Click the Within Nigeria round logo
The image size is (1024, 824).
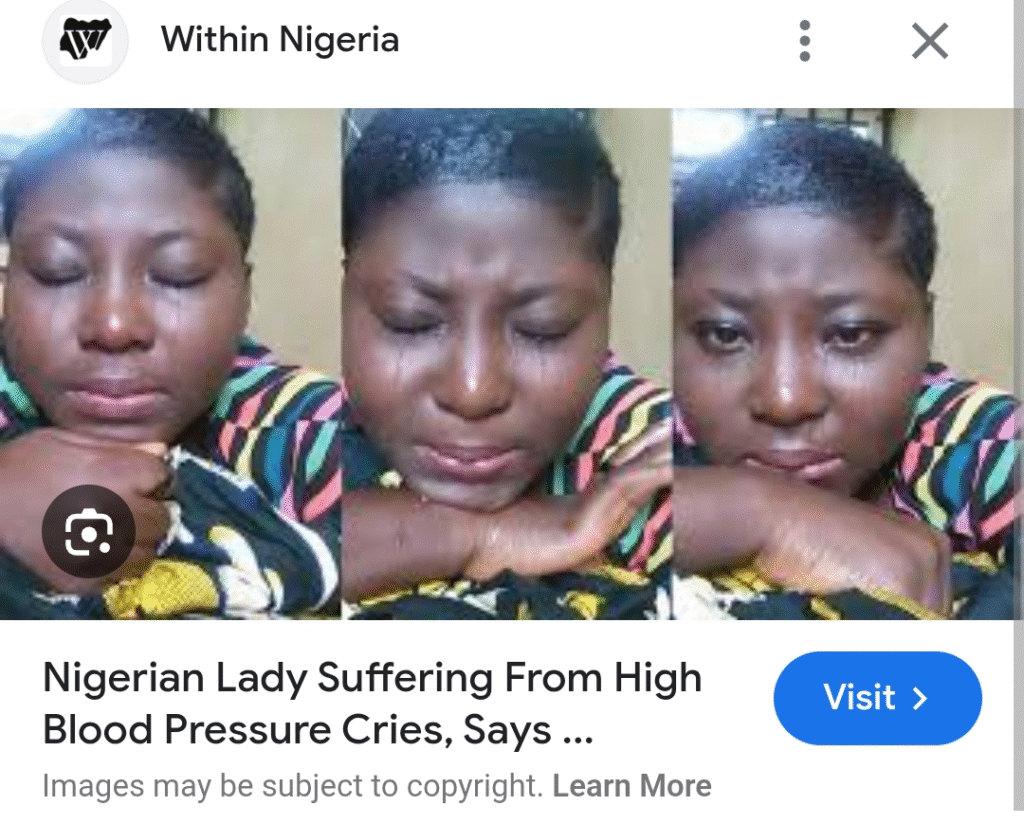[84, 41]
